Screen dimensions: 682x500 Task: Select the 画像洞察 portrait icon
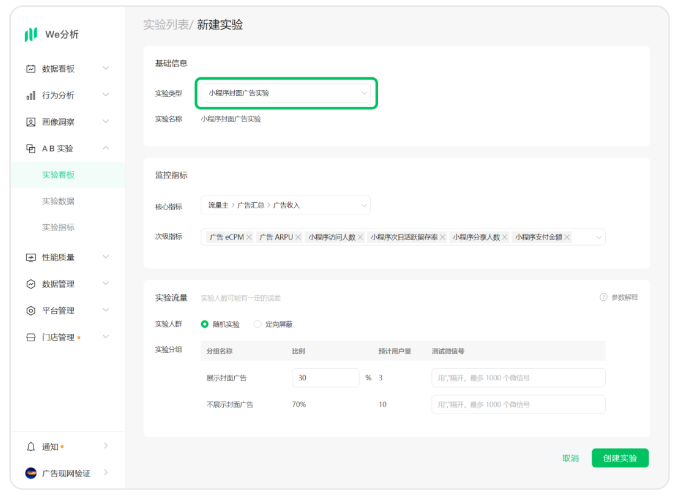pyautogui.click(x=31, y=122)
